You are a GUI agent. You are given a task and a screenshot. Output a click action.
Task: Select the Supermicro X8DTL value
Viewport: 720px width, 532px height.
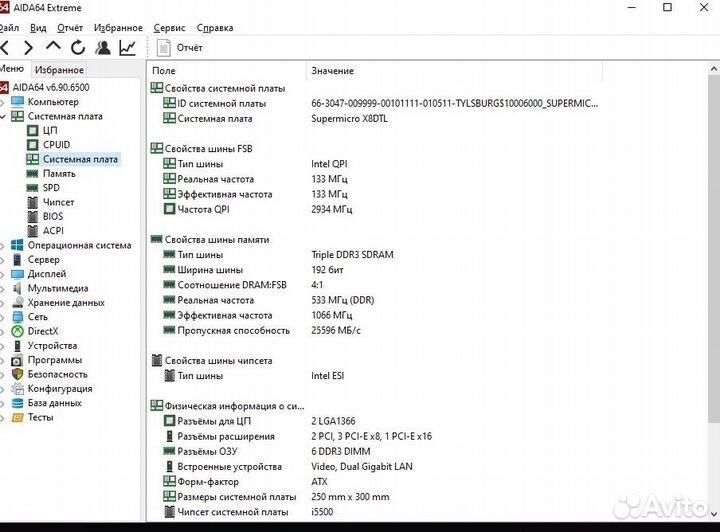tap(349, 119)
